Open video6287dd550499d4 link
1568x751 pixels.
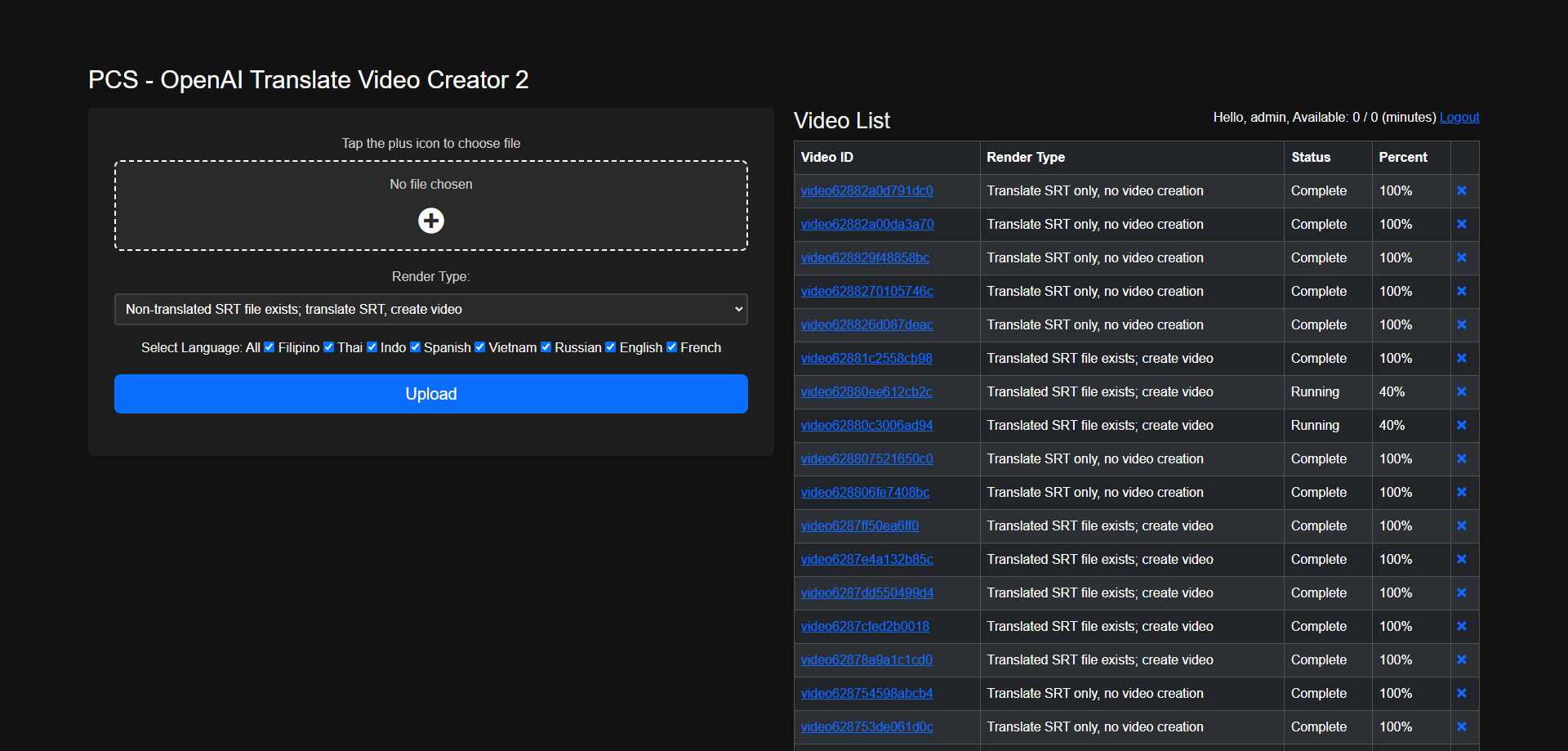tap(867, 592)
